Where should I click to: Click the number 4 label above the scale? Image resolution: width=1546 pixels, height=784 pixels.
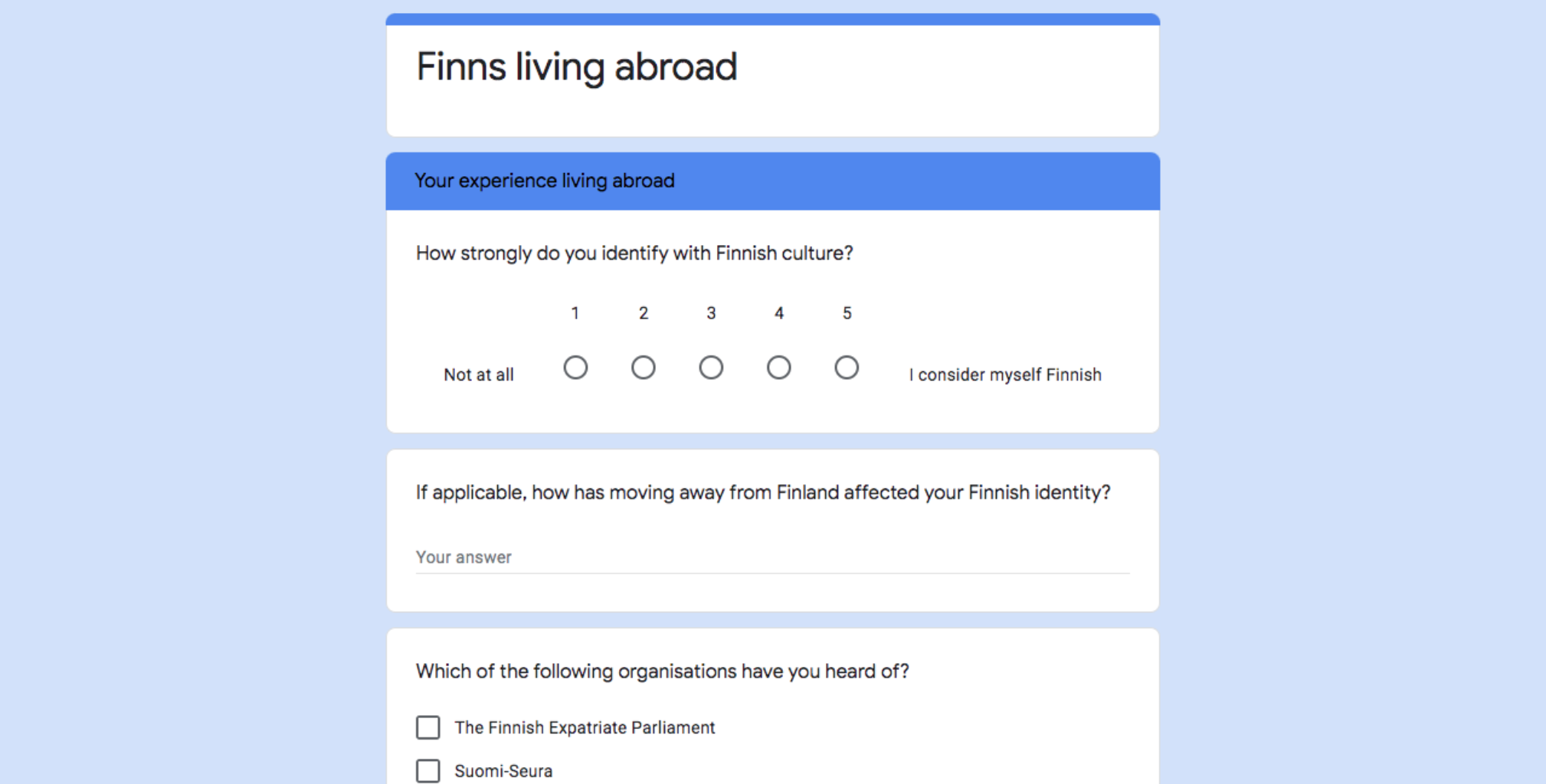click(x=778, y=313)
